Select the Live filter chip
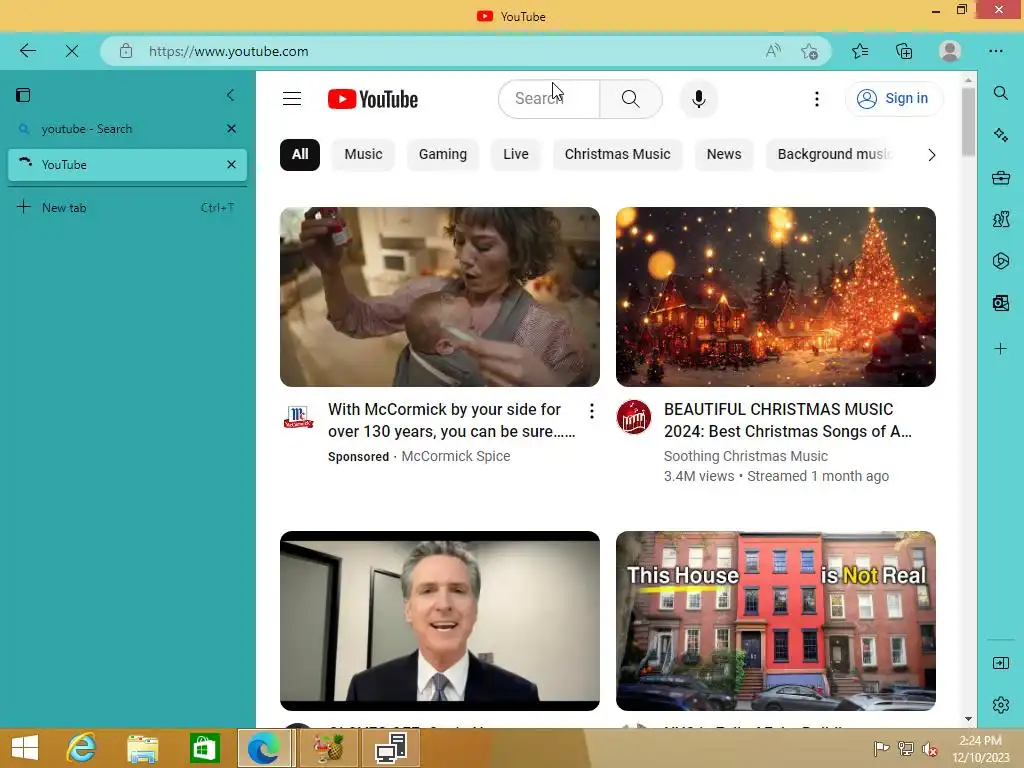The image size is (1024, 768). click(516, 155)
